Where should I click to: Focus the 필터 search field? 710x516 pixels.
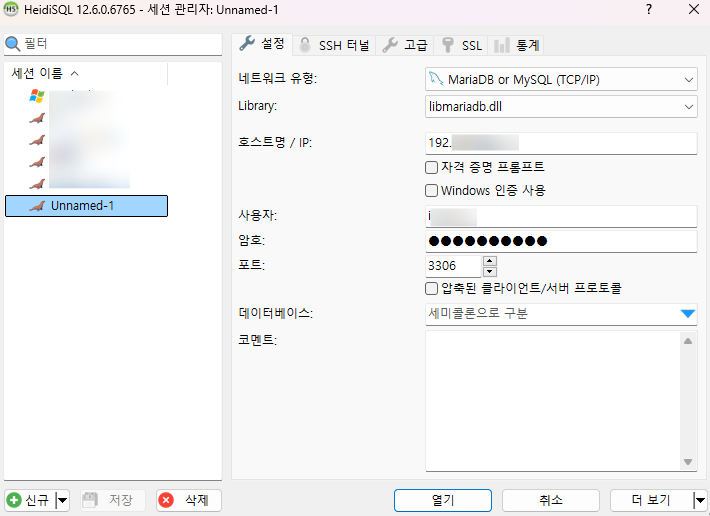pyautogui.click(x=113, y=44)
